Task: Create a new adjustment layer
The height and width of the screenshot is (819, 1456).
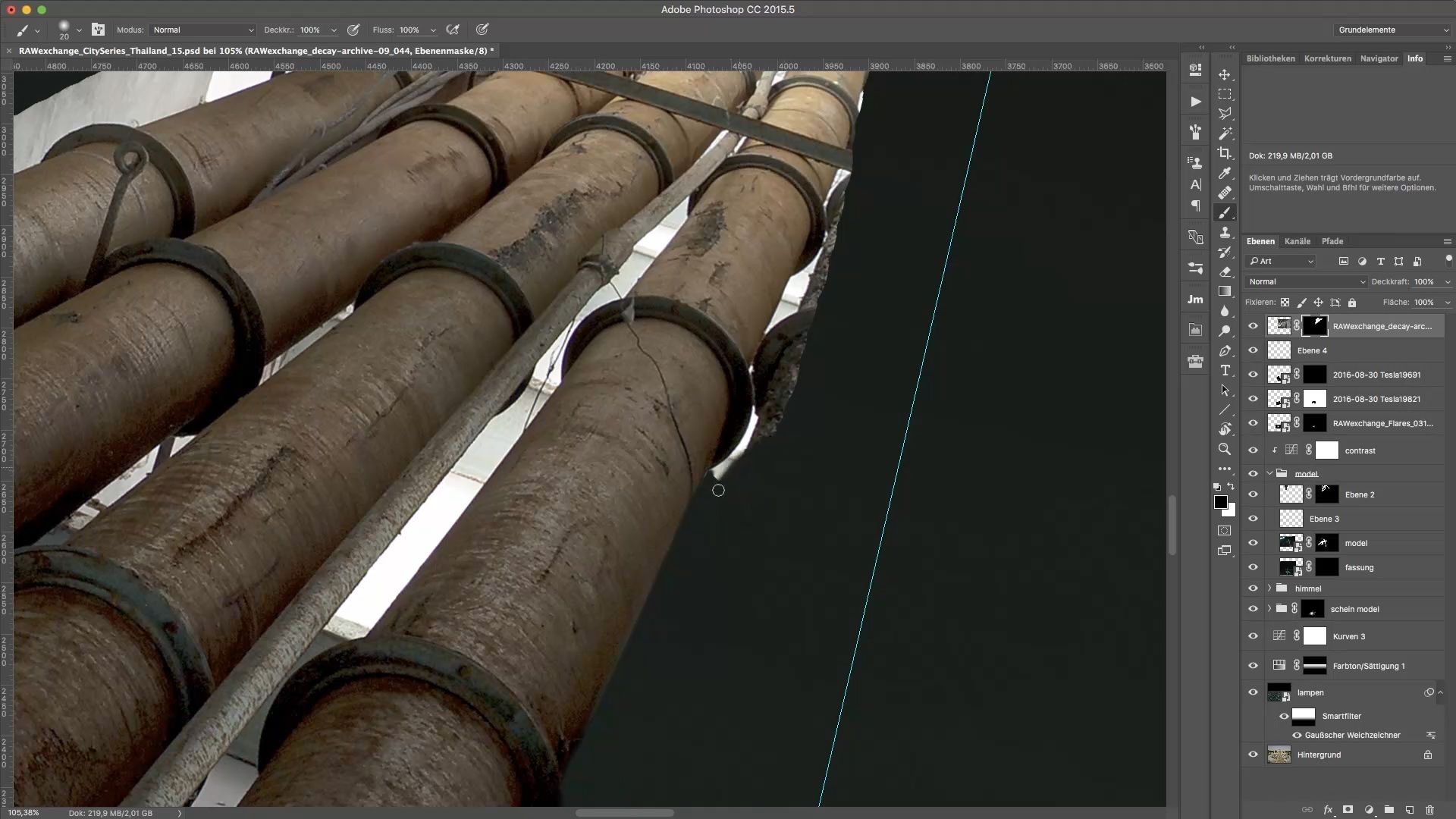Action: (1369, 810)
